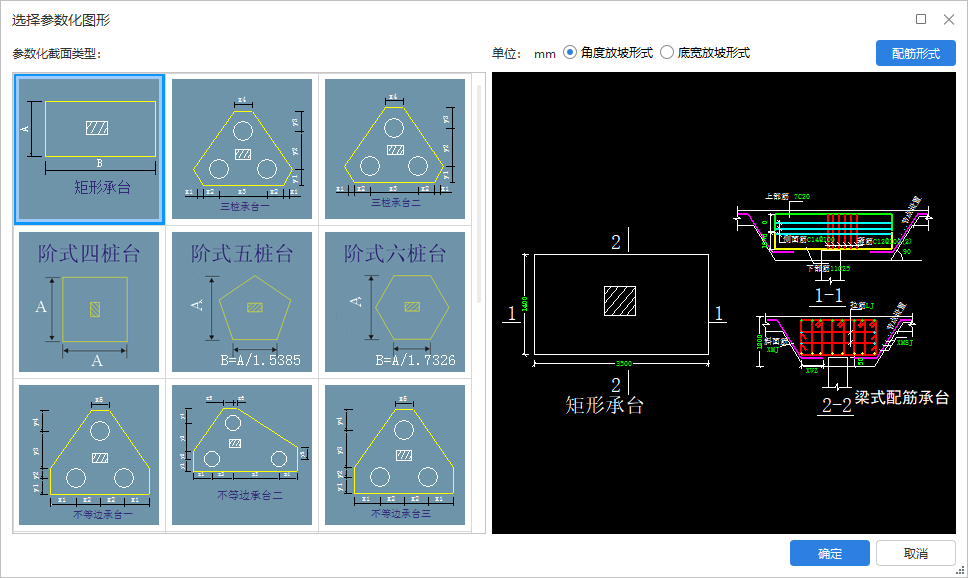Image resolution: width=968 pixels, height=578 pixels.
Task: Click the 梁式配筋承台 caption in preview
Action: (901, 398)
